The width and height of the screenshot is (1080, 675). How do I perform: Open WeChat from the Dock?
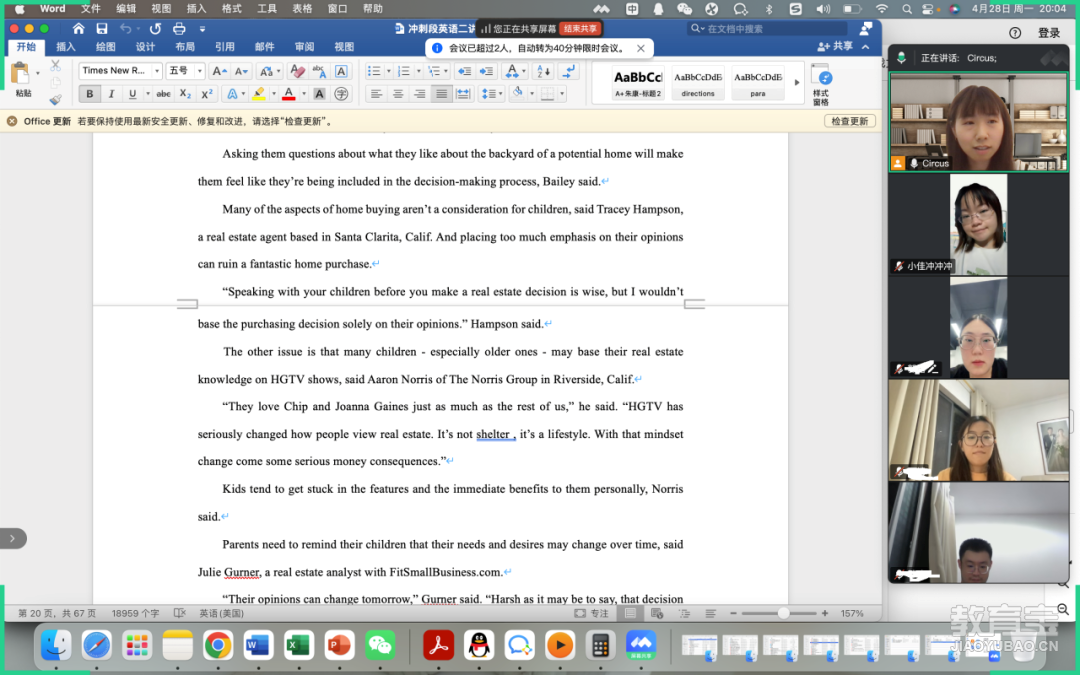380,645
